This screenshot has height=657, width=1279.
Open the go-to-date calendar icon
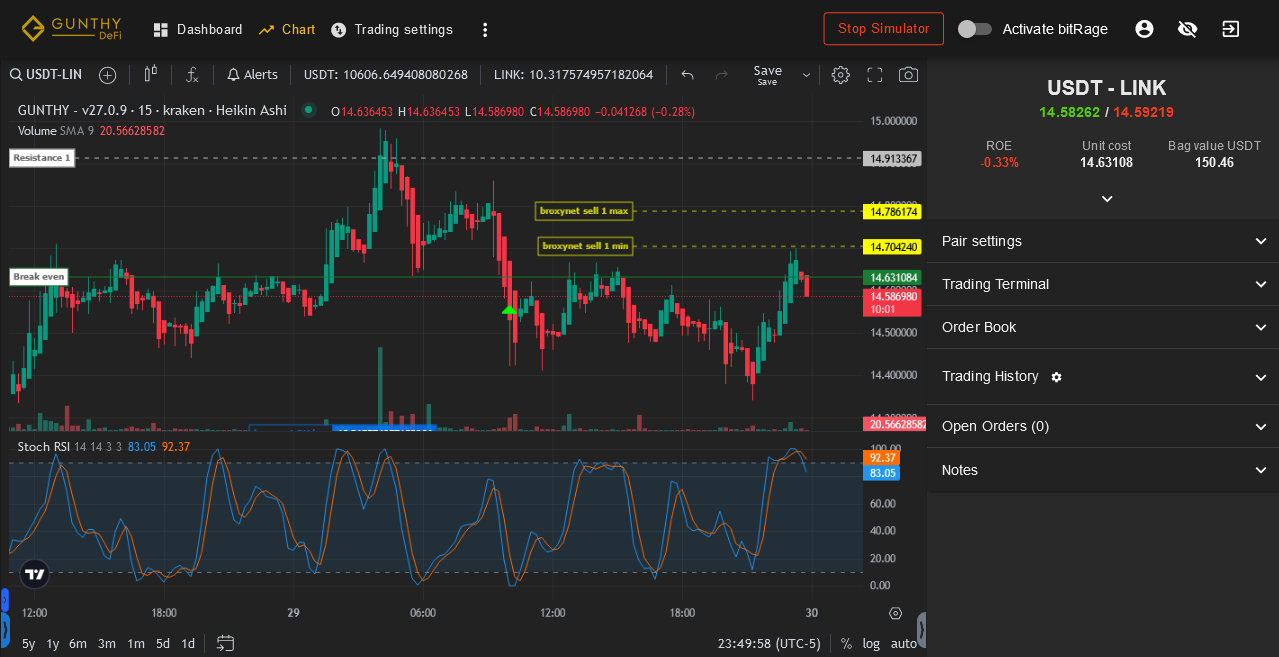coord(226,643)
